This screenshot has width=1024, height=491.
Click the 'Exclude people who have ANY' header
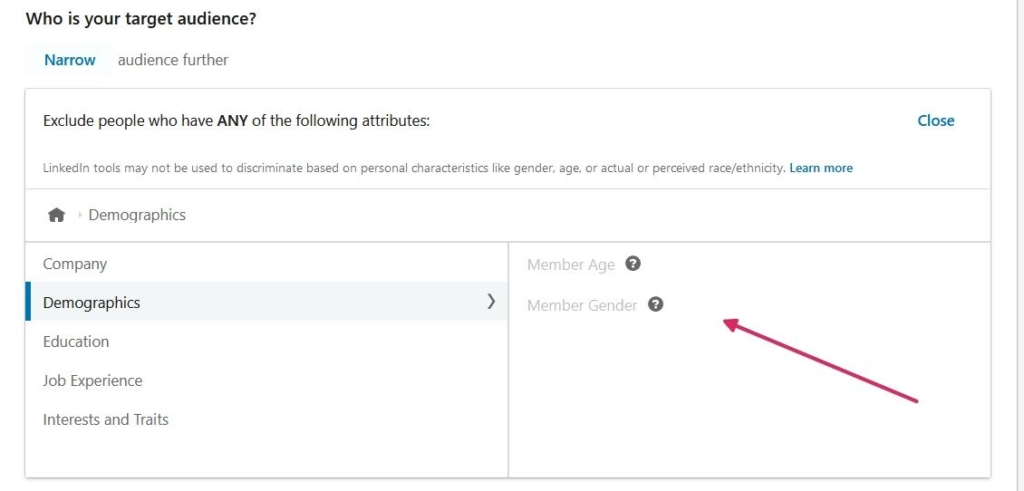236,121
